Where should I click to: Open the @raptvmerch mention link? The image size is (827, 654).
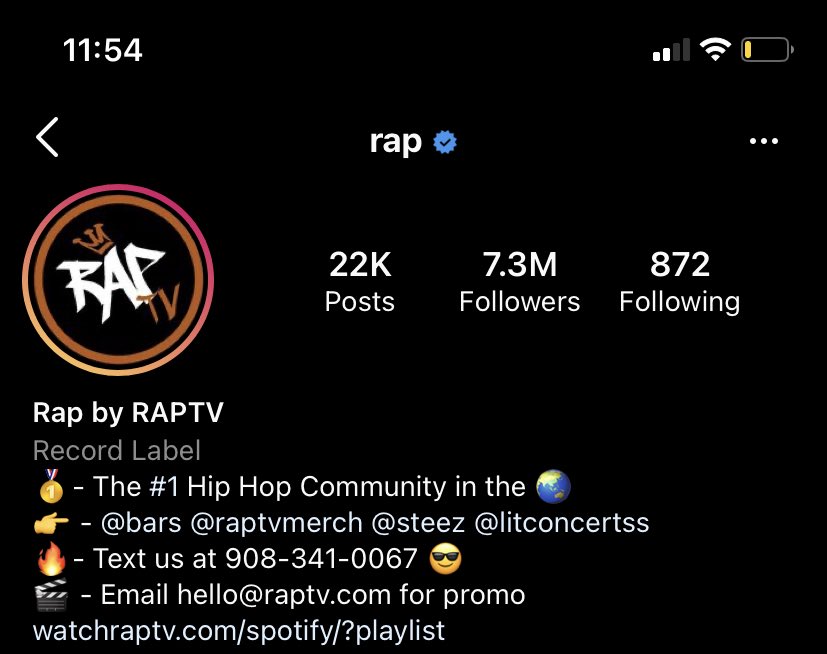tap(276, 523)
